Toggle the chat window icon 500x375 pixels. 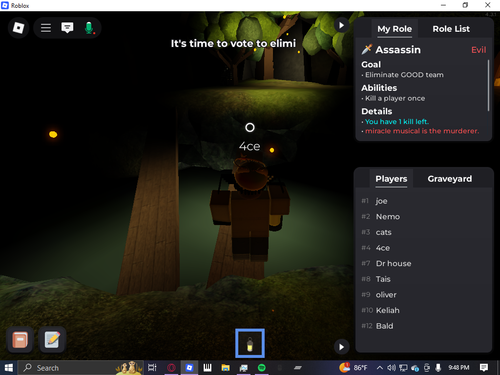pyautogui.click(x=67, y=28)
